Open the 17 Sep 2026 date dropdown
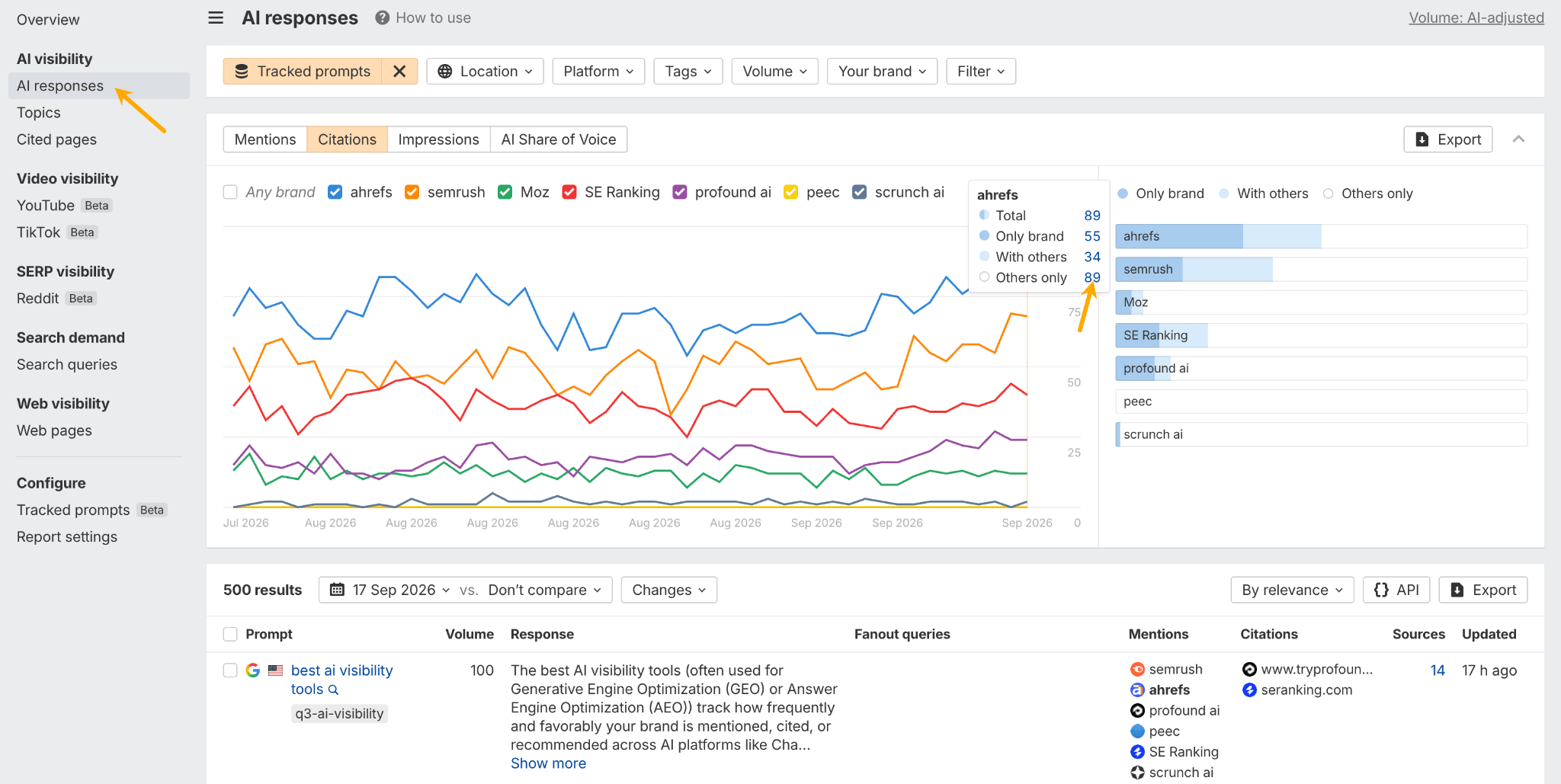1561x784 pixels. pos(389,590)
